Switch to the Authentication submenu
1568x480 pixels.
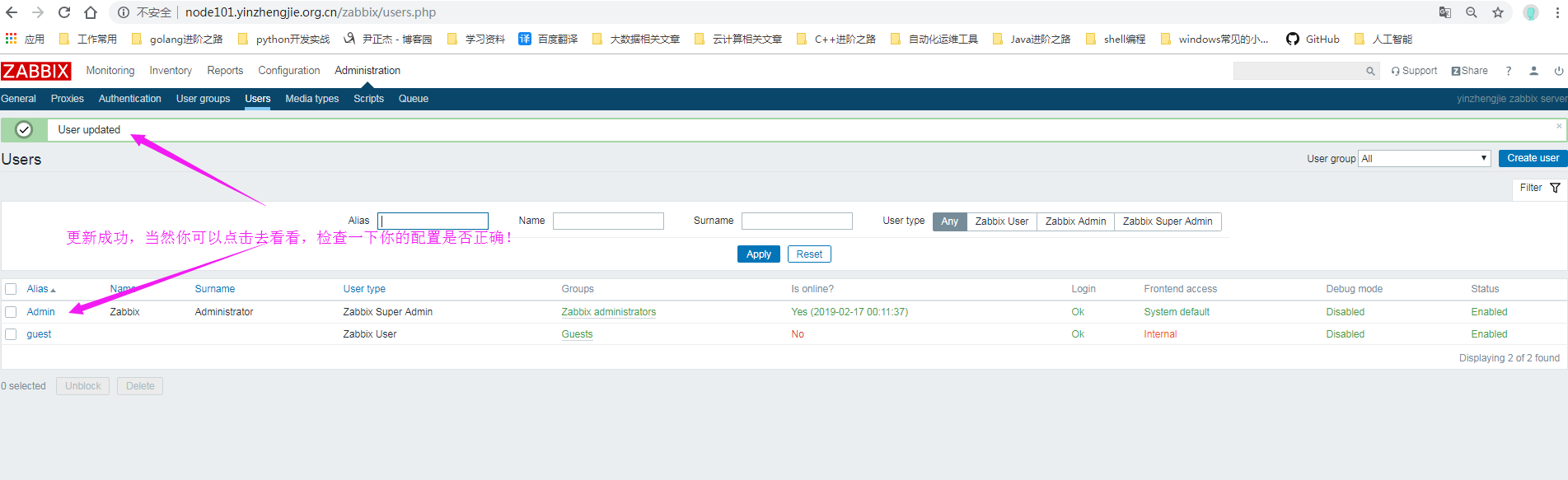point(130,99)
